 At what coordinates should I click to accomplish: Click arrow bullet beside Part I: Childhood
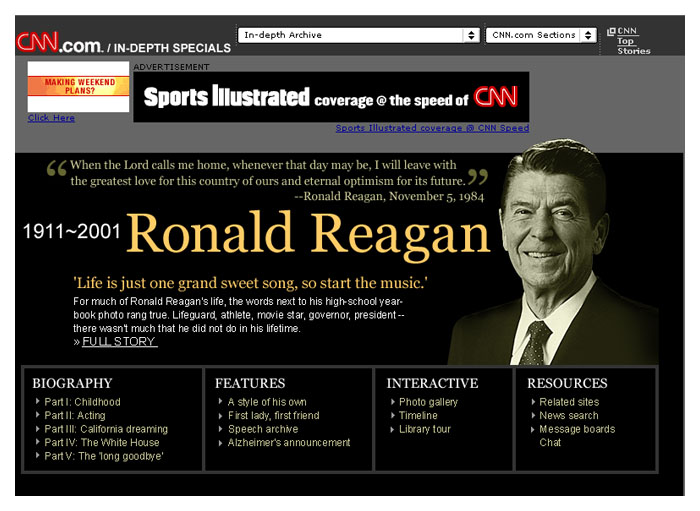pyautogui.click(x=38, y=402)
